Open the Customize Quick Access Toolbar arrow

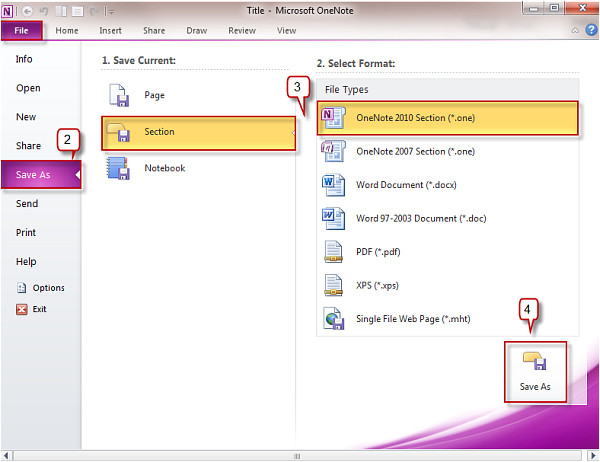pyautogui.click(x=111, y=12)
